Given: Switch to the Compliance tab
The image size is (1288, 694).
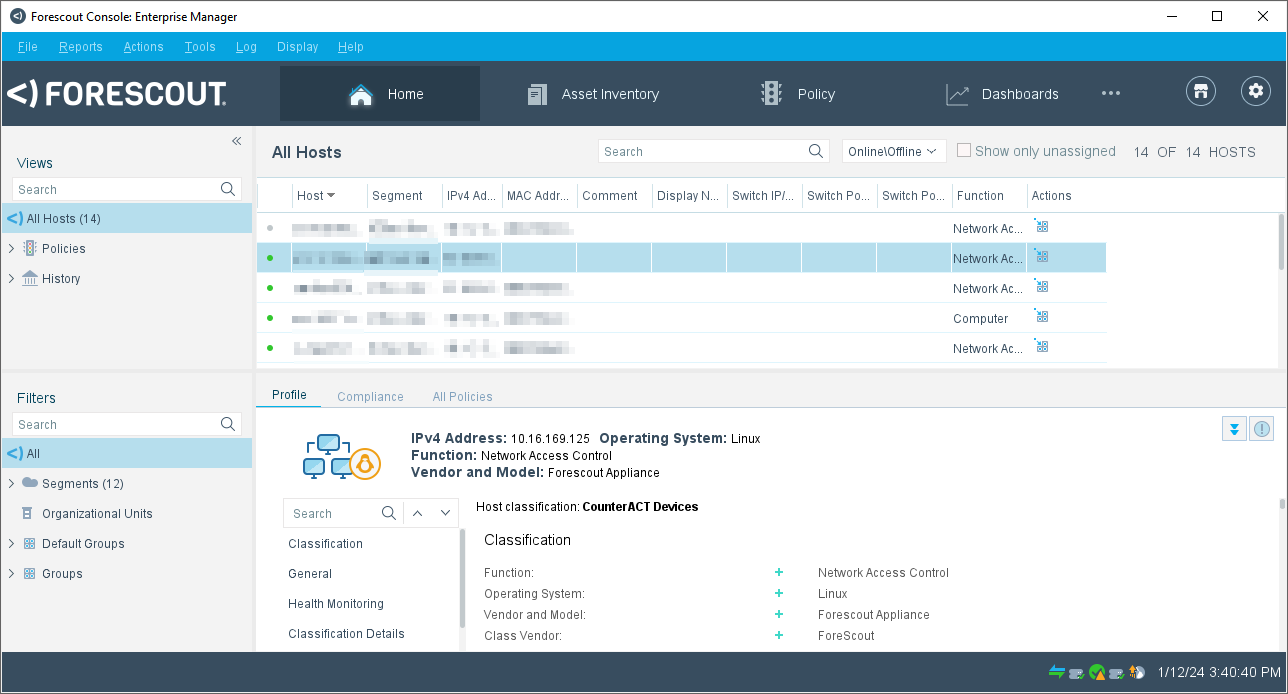Looking at the screenshot, I should coord(370,397).
